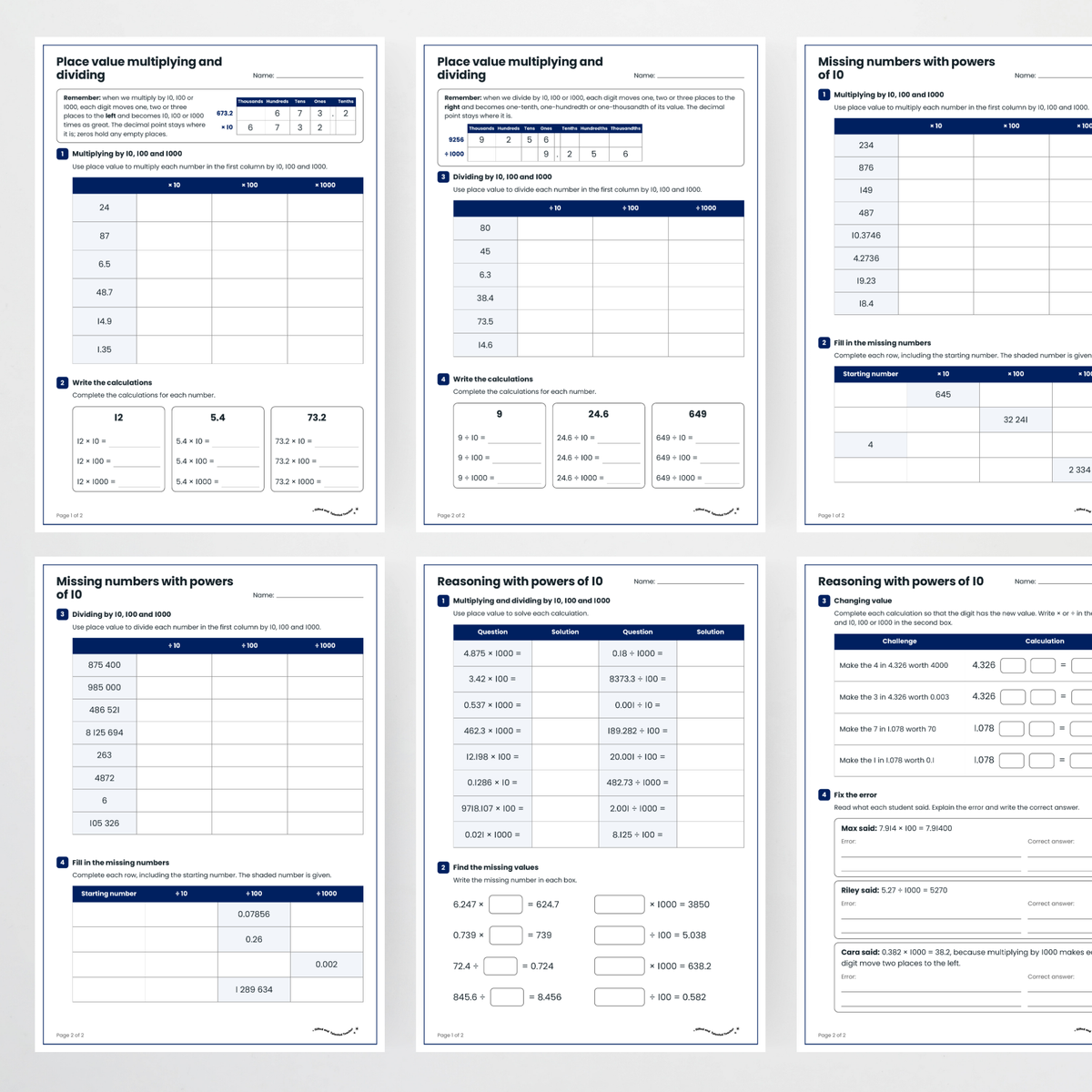Click 'Make the 7 in 1.078 worth 70' challenge
The image size is (1092, 1092).
(887, 729)
